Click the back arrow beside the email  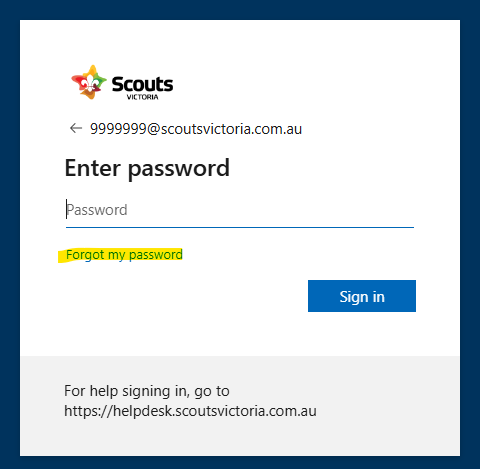(76, 128)
